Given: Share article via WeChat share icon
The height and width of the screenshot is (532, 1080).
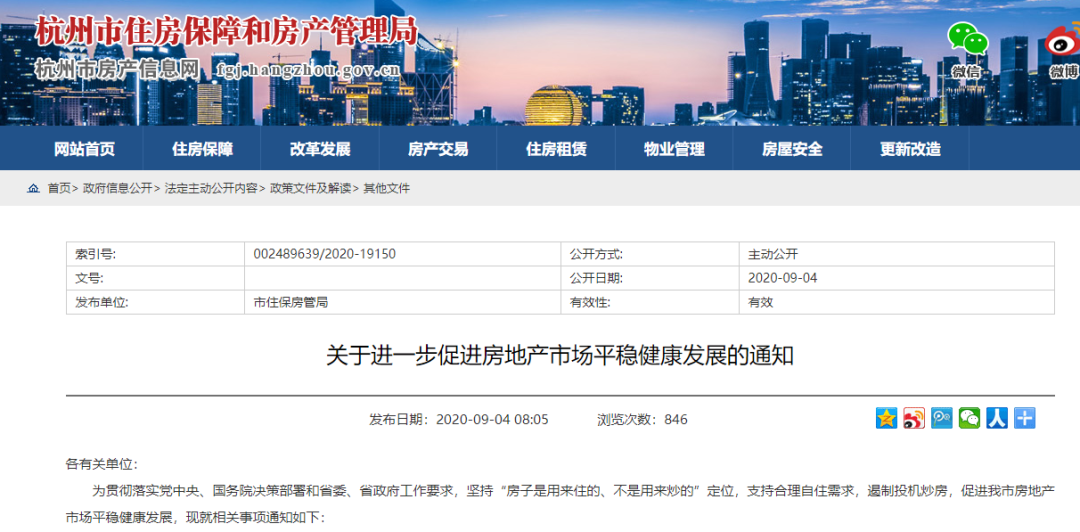Looking at the screenshot, I should [969, 418].
